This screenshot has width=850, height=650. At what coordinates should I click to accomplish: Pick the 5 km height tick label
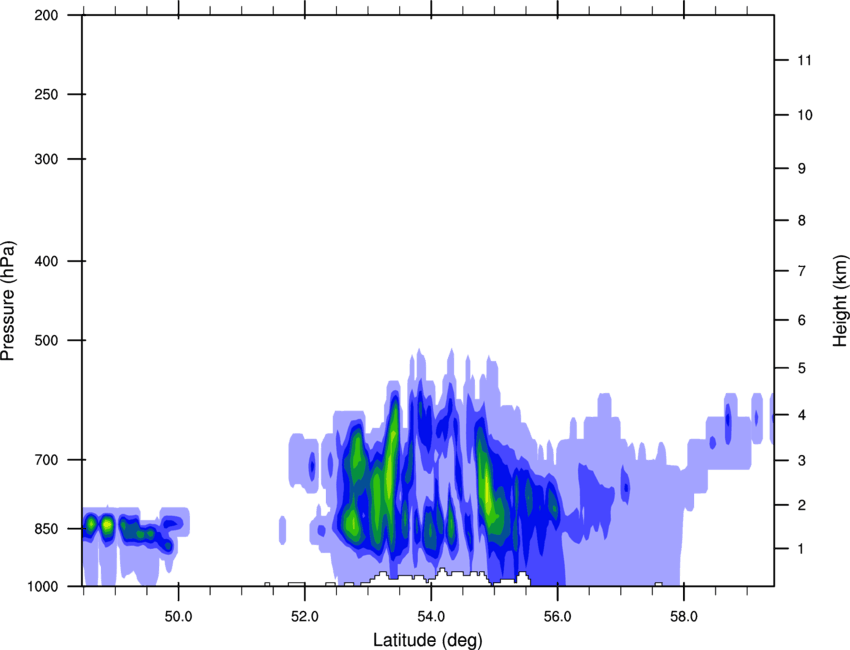tap(802, 368)
